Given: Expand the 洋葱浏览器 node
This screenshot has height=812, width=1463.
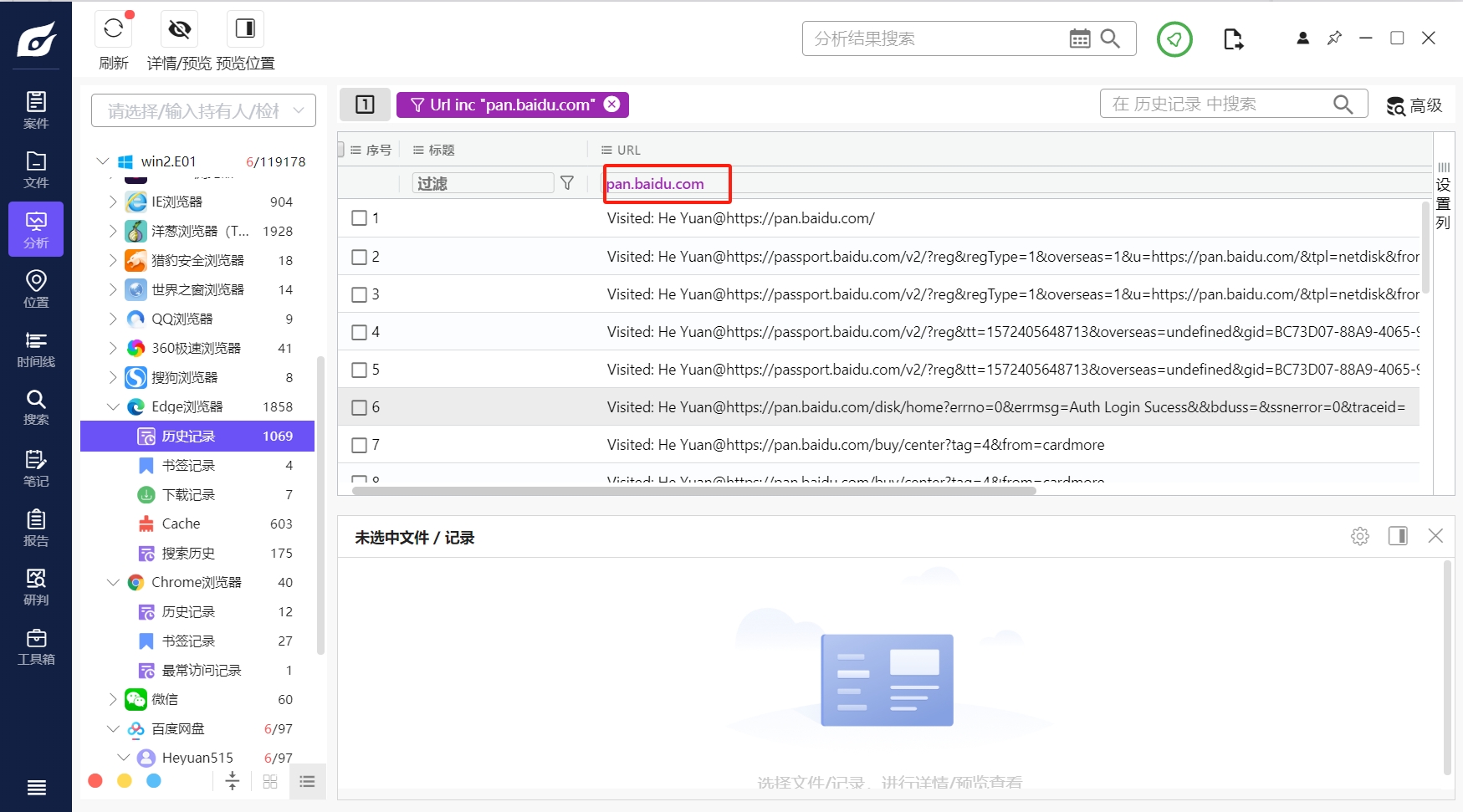Looking at the screenshot, I should pyautogui.click(x=113, y=231).
